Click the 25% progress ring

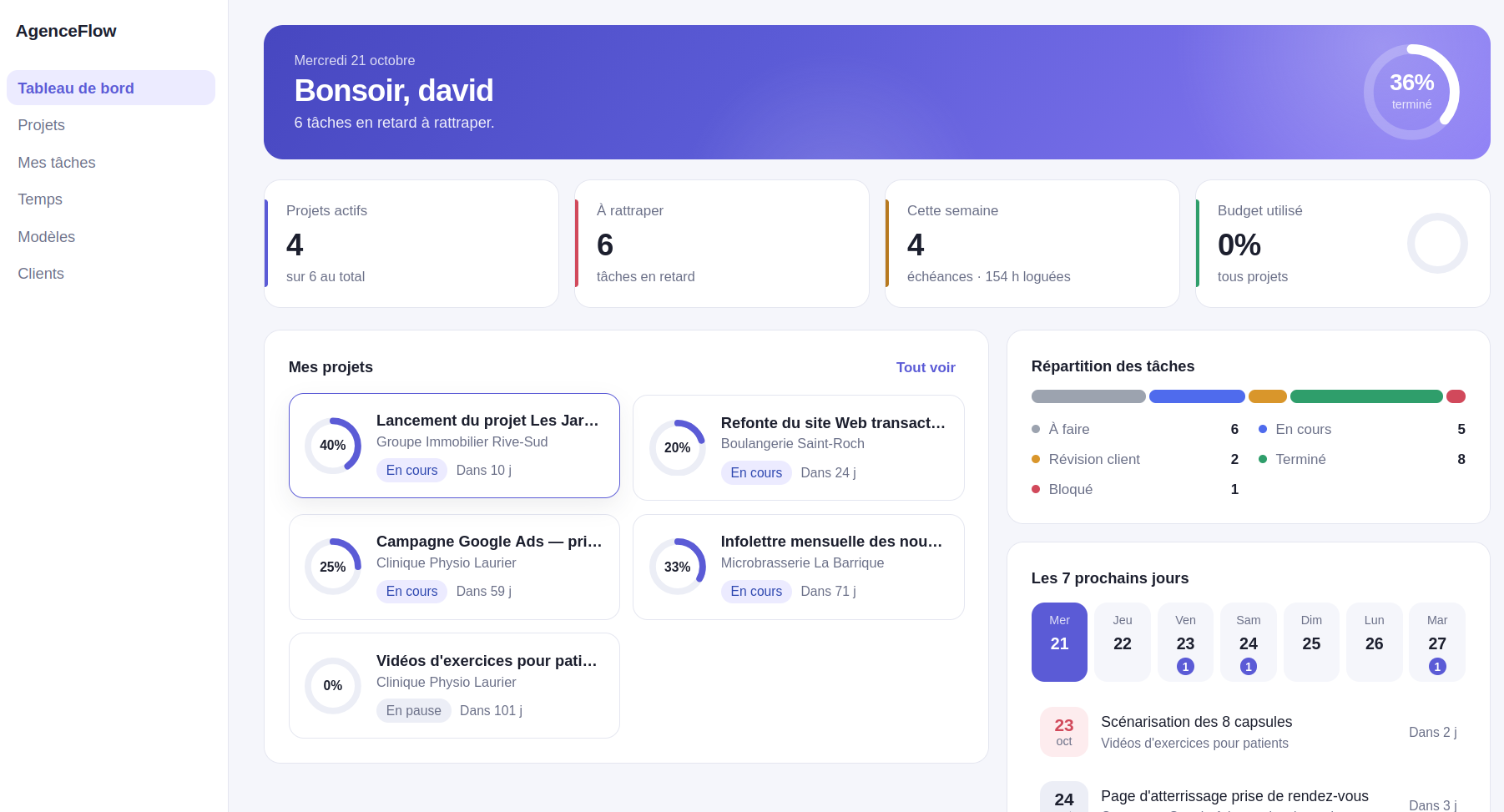[333, 567]
